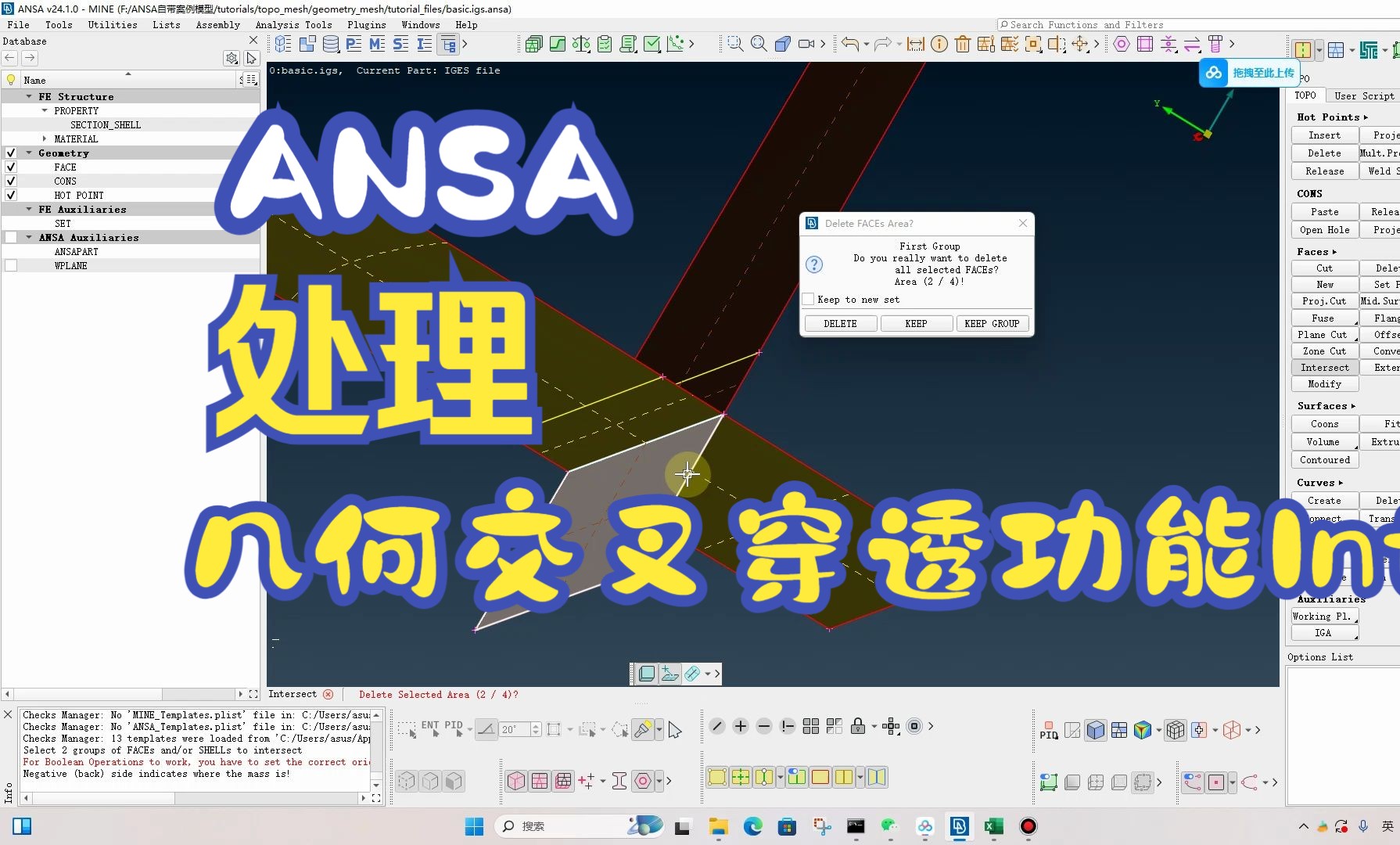Click the Zoom window magnifier icon
This screenshot has width=1400, height=845.
[735, 44]
